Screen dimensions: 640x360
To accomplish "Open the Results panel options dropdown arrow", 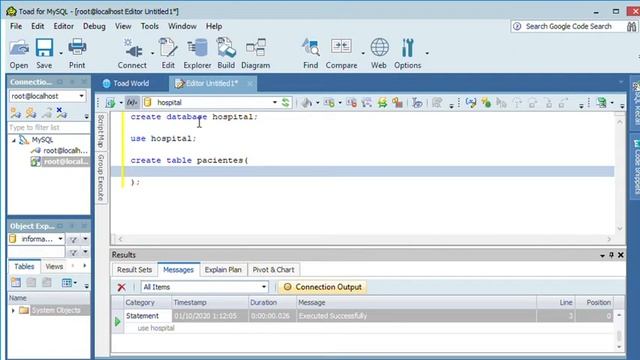I will pyautogui.click(x=602, y=256).
